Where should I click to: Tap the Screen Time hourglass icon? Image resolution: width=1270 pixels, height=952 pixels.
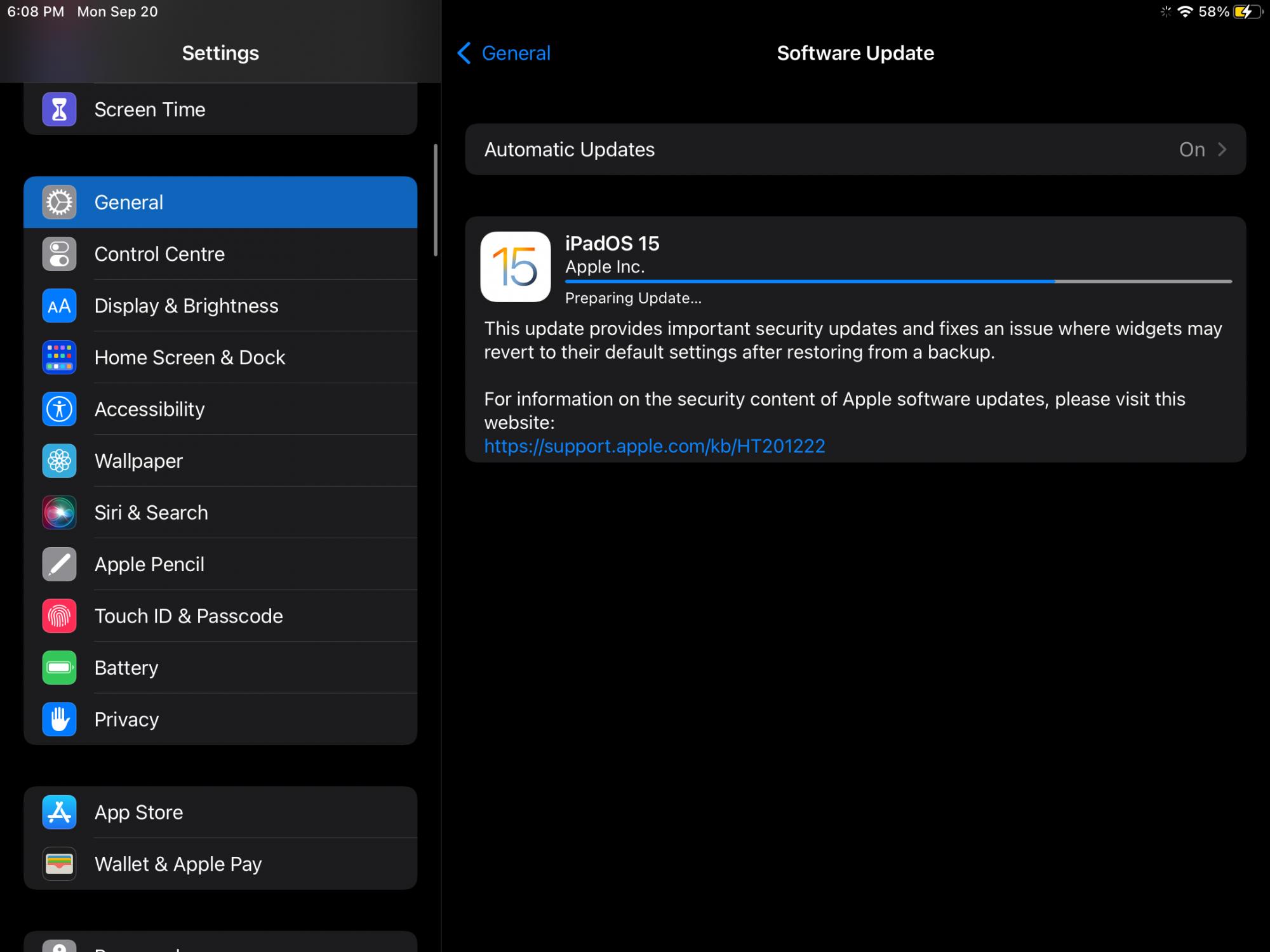point(59,109)
